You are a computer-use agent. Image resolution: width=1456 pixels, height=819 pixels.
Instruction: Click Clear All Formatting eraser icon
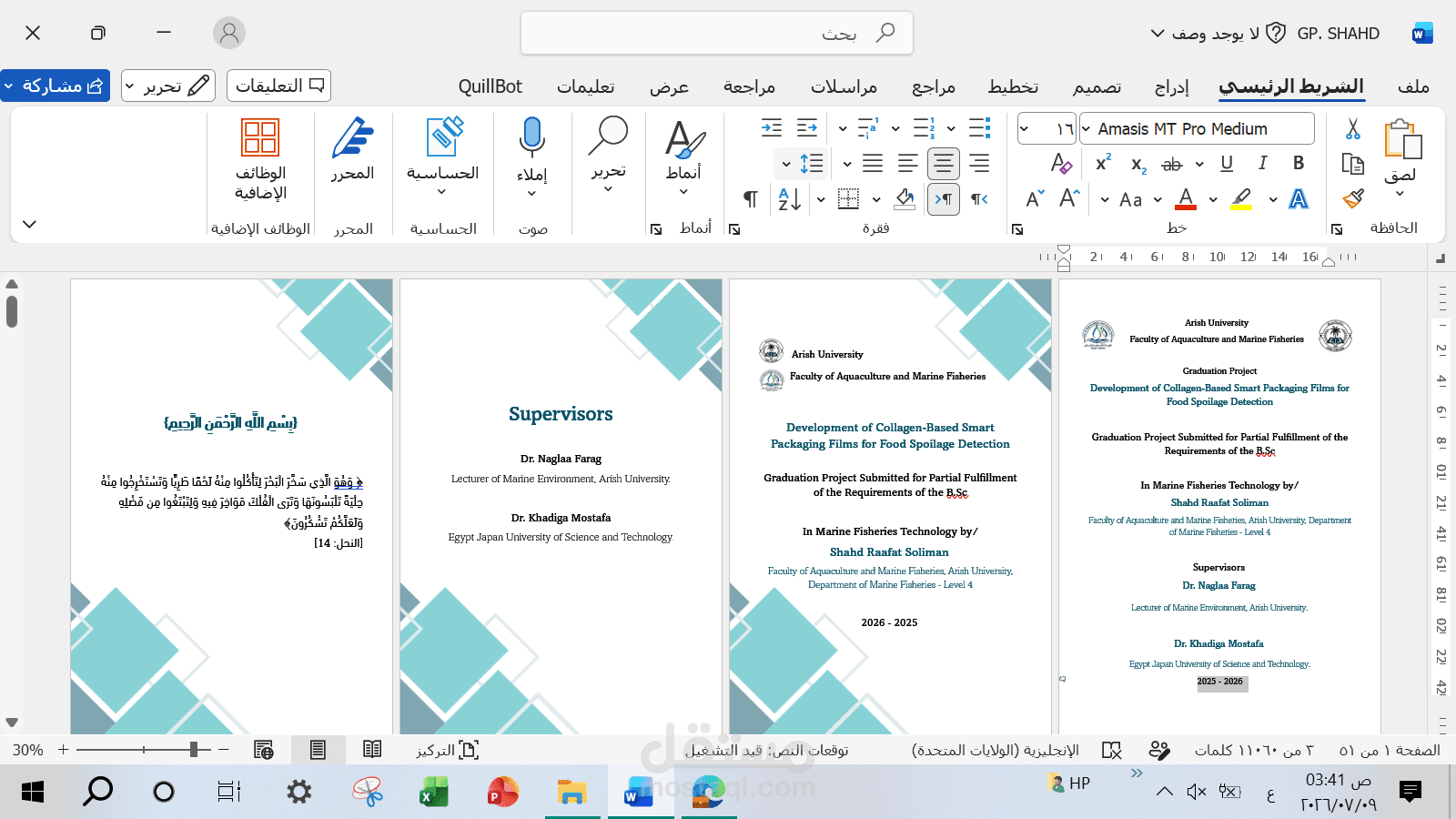tap(1061, 163)
